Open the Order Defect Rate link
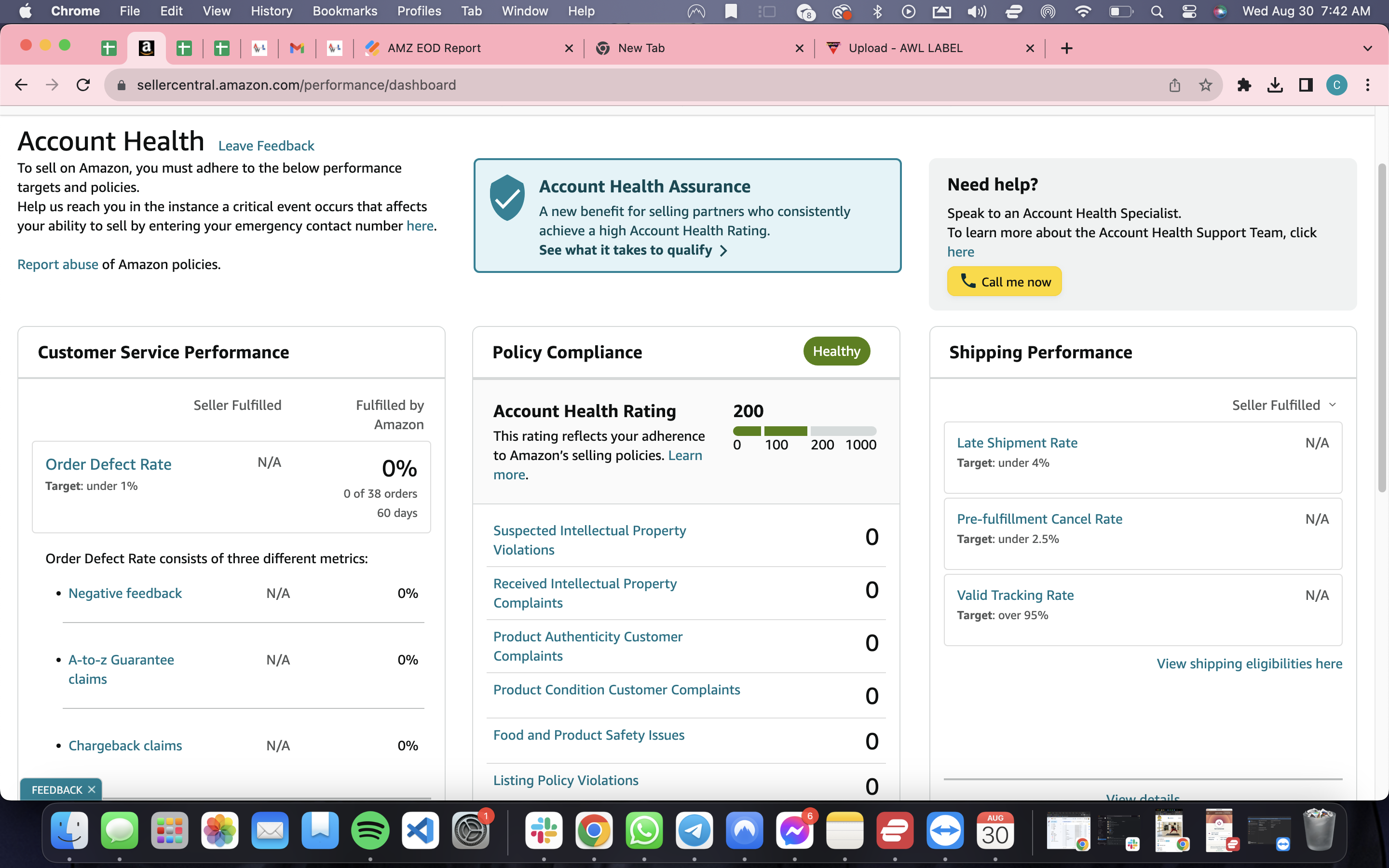 (x=109, y=464)
